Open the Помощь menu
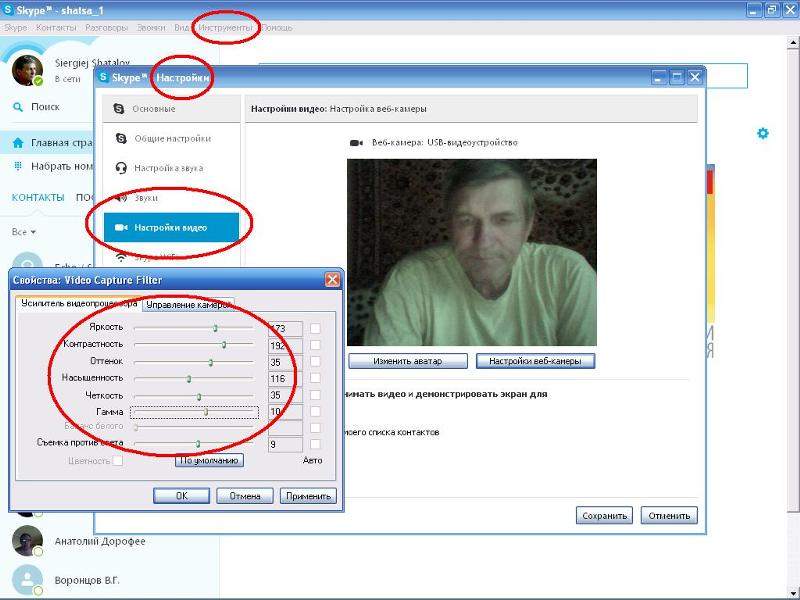Screen dimensions: 800x600 point(277,28)
